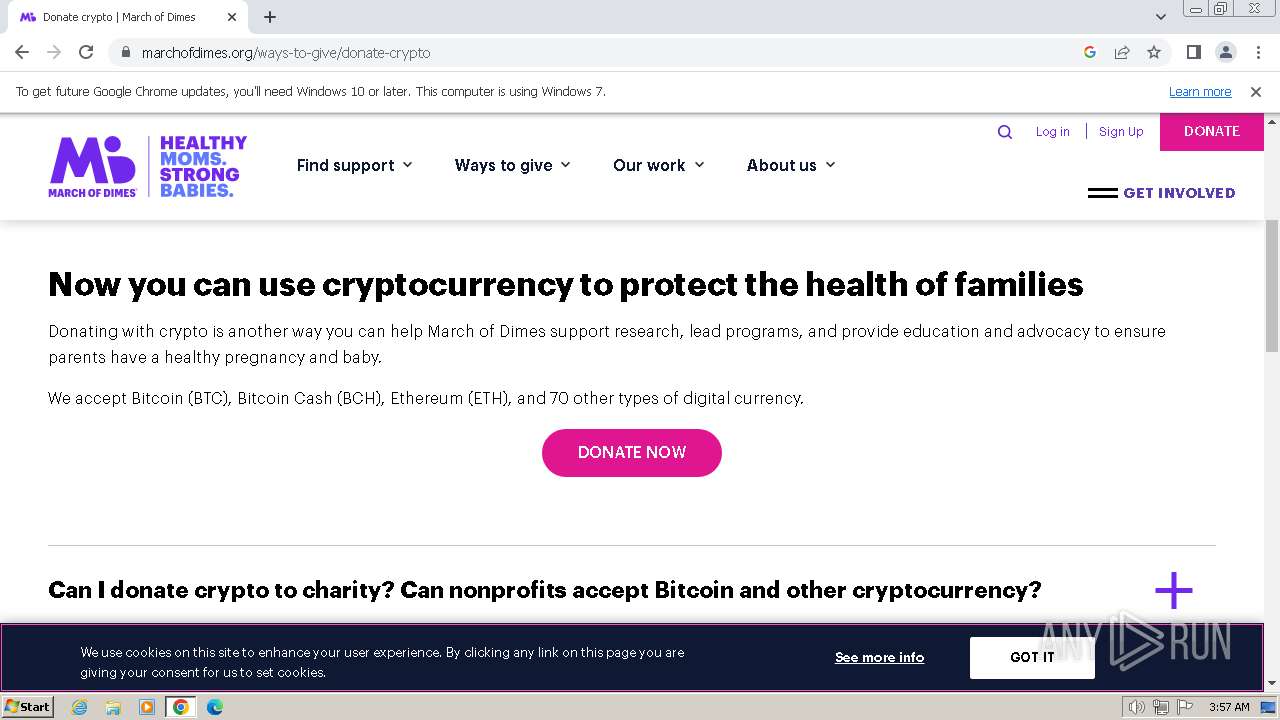Accept cookies with GOT IT button

click(x=1031, y=657)
